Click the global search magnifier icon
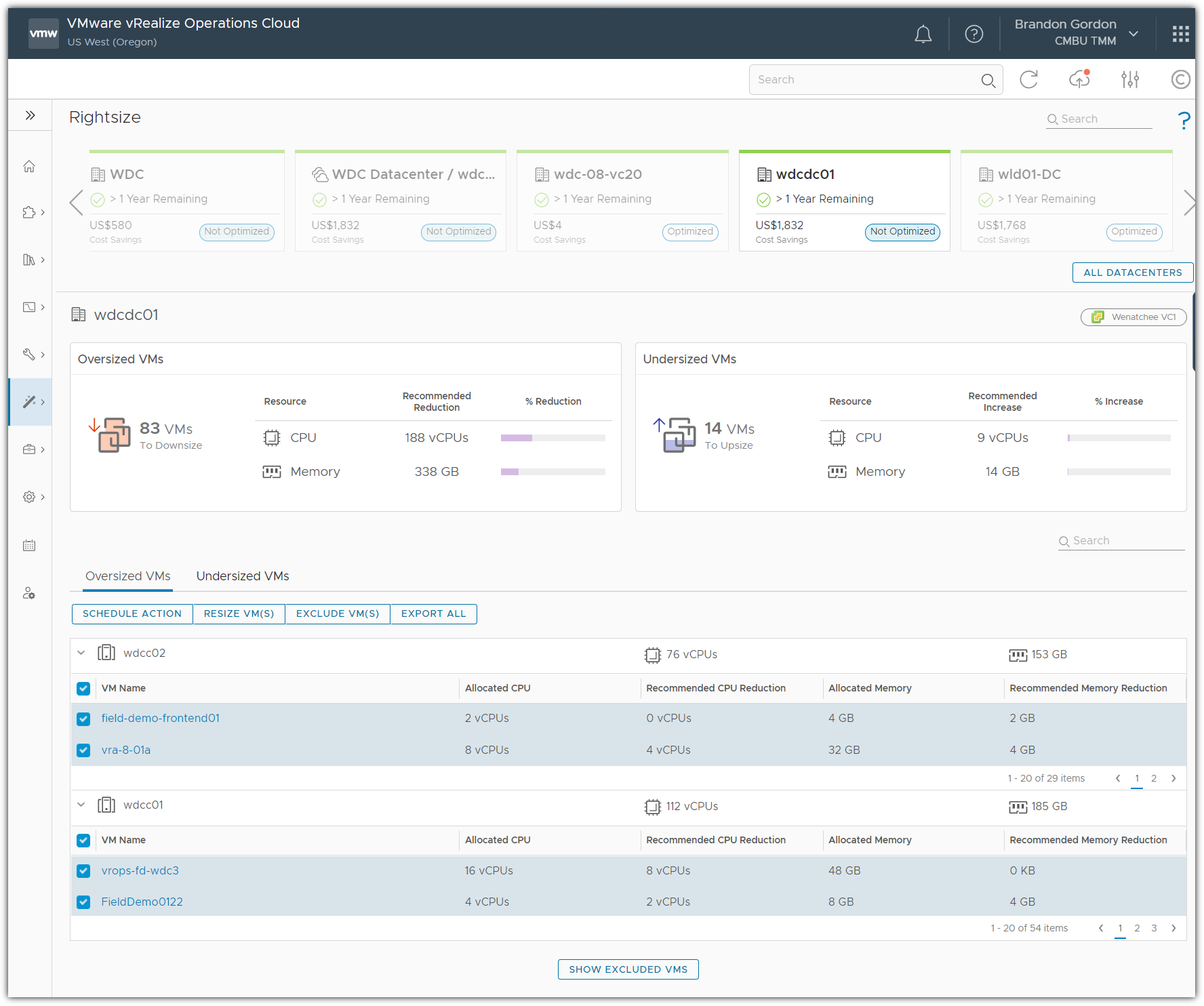 click(x=988, y=81)
